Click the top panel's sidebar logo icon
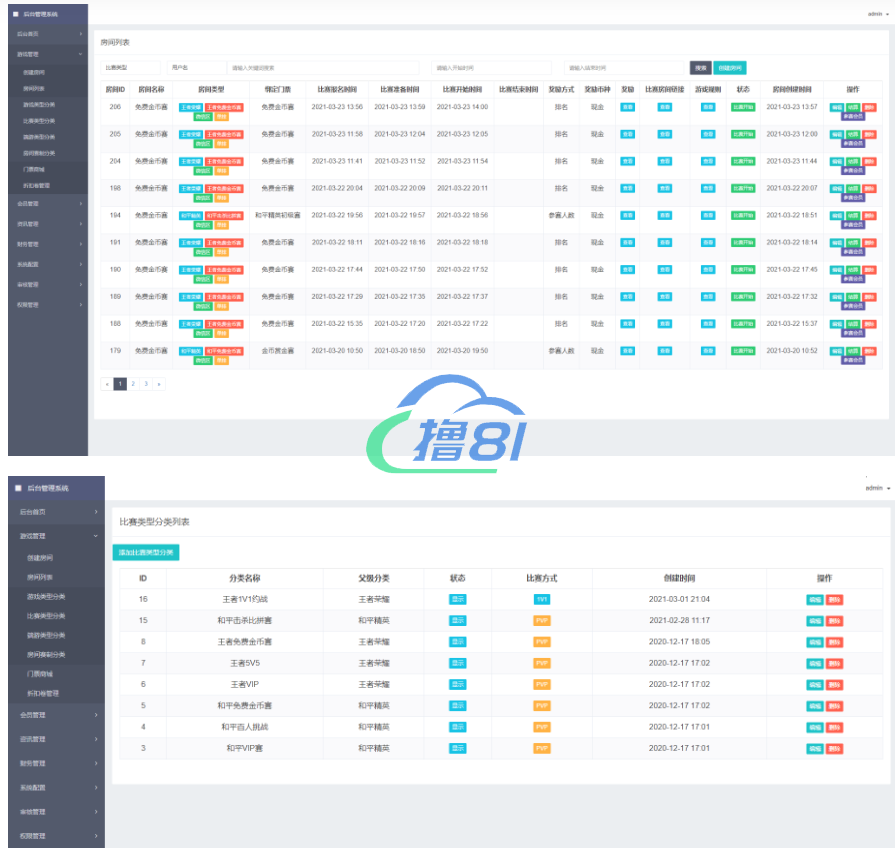The image size is (895, 848). point(16,15)
